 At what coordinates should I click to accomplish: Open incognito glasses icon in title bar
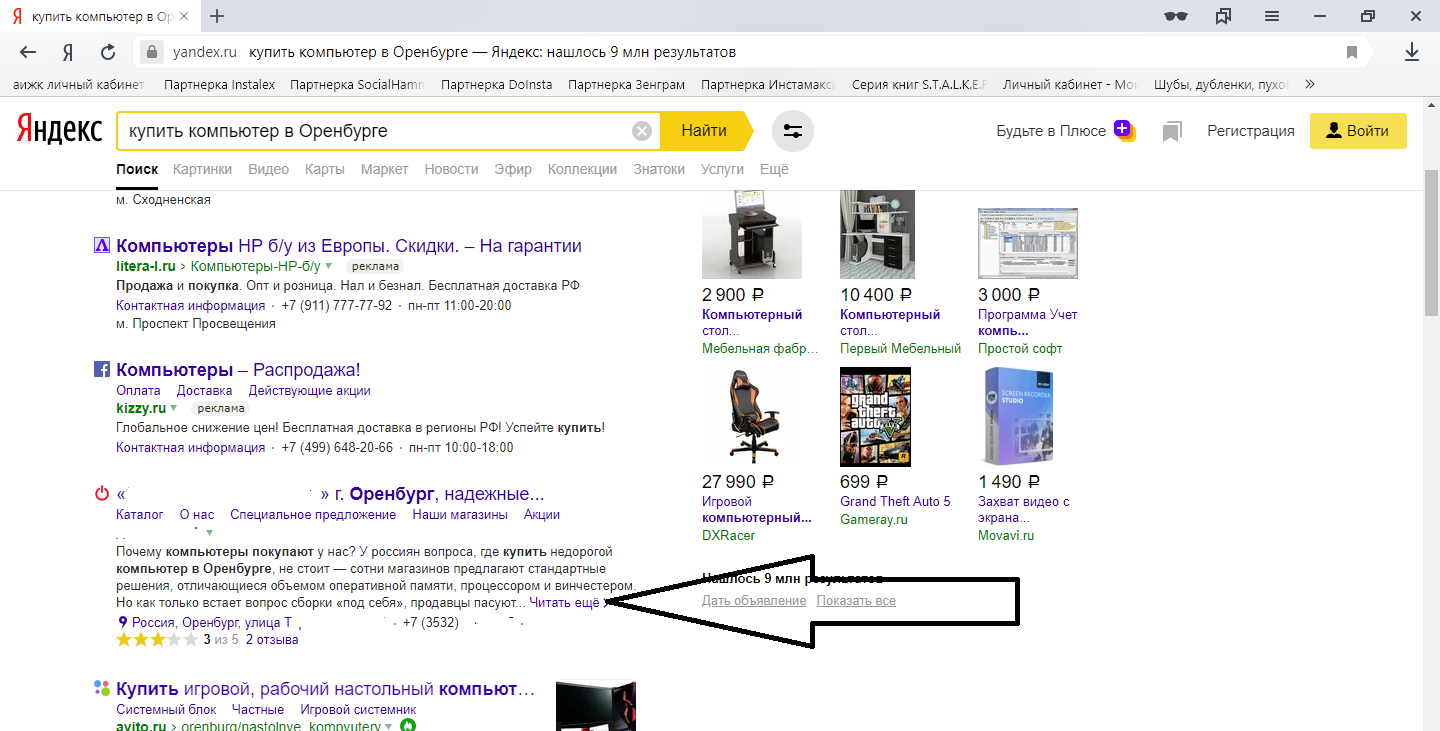coord(1177,16)
